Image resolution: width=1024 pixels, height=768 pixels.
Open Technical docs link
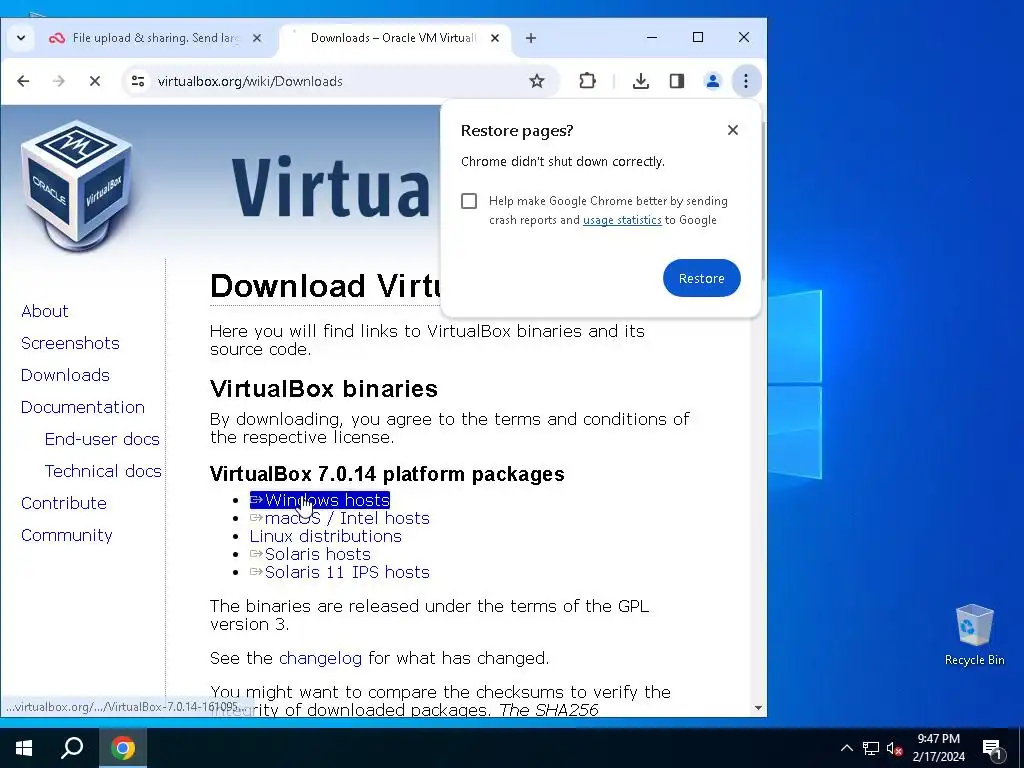(103, 472)
